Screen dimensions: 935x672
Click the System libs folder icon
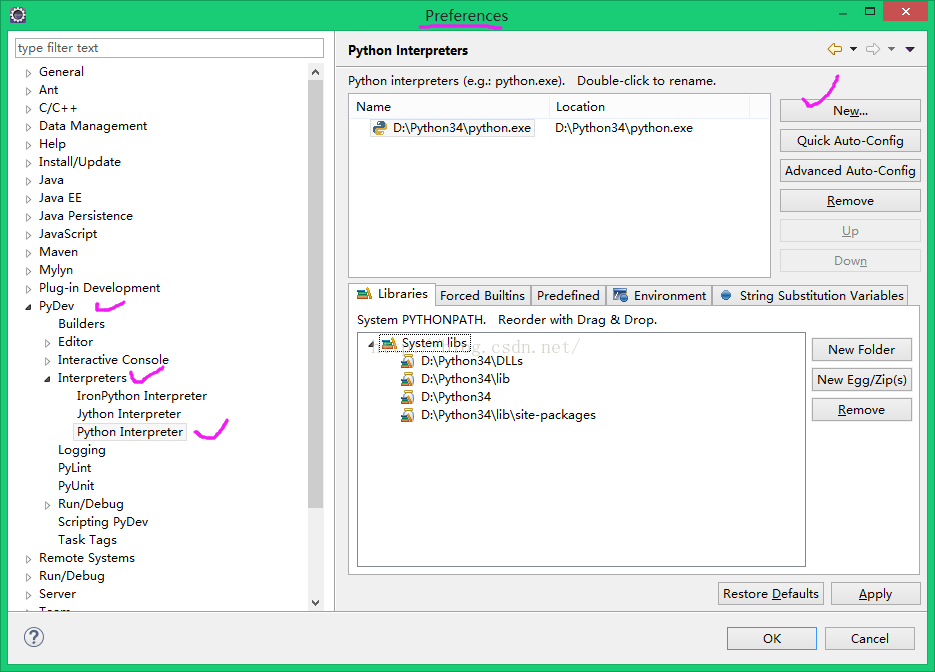point(389,343)
